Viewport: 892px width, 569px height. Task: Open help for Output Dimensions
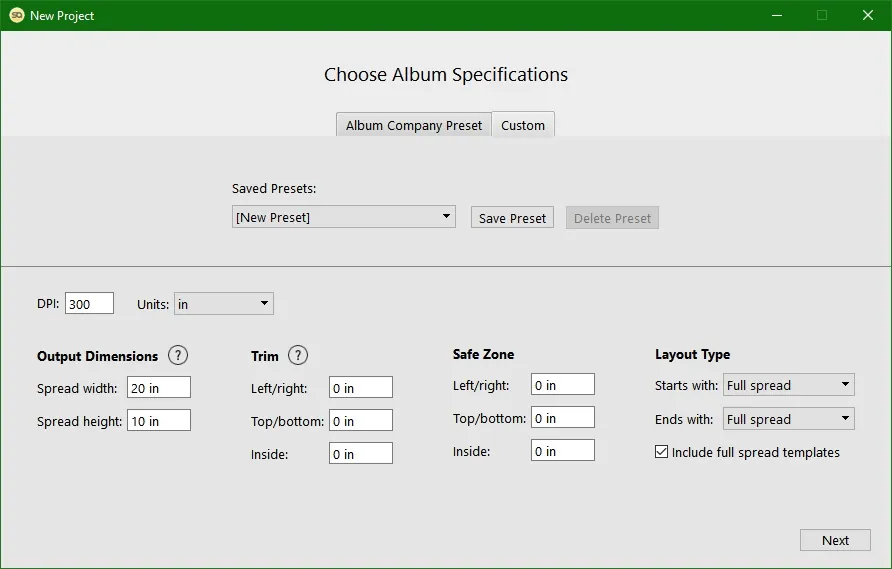pyautogui.click(x=178, y=356)
